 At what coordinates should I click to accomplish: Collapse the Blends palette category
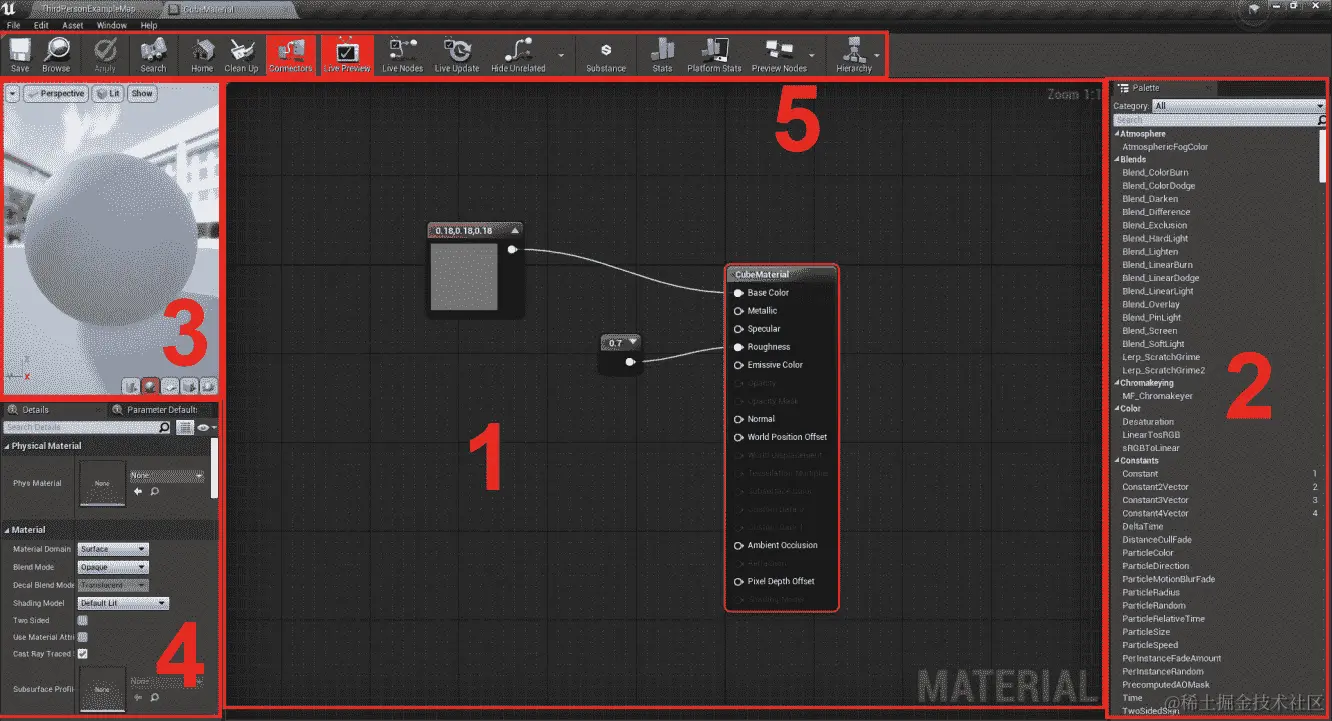pyautogui.click(x=1117, y=160)
